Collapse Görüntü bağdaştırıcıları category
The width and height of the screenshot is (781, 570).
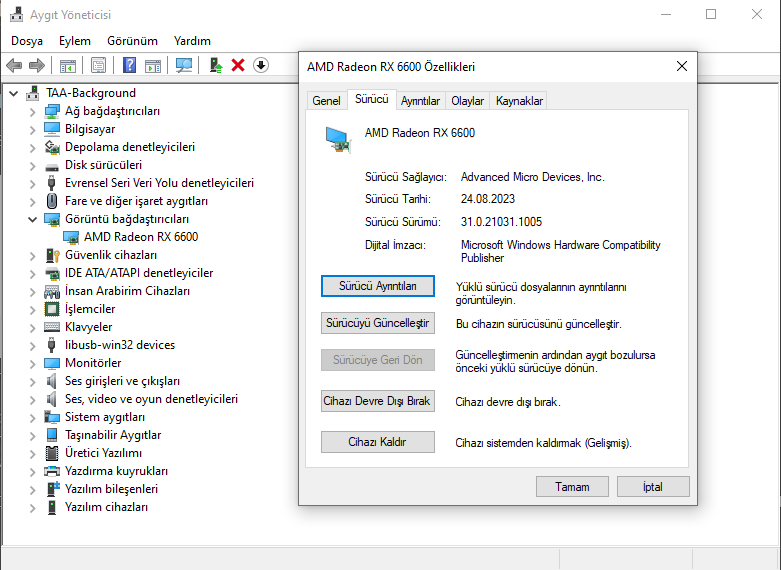[x=32, y=219]
